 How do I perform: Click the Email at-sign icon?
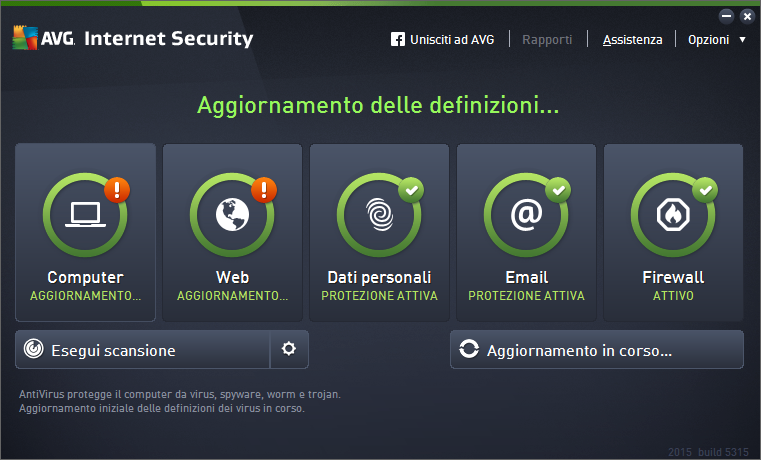527,214
